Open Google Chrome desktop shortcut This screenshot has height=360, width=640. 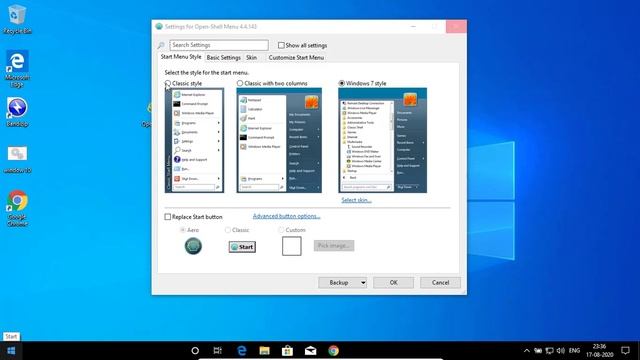pos(17,208)
